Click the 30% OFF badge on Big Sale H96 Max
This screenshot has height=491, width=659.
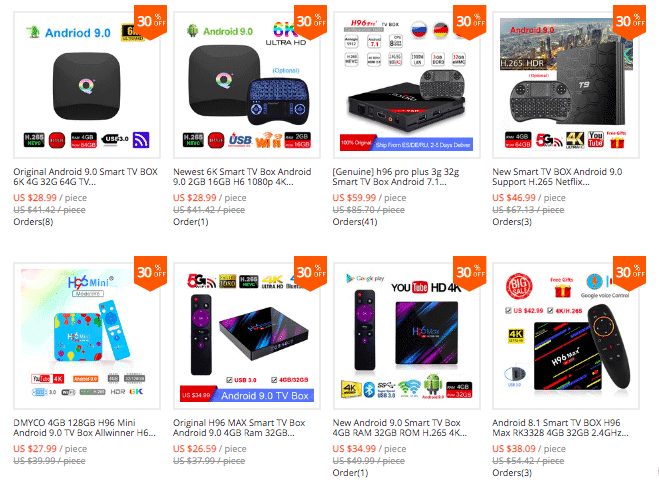coord(629,272)
